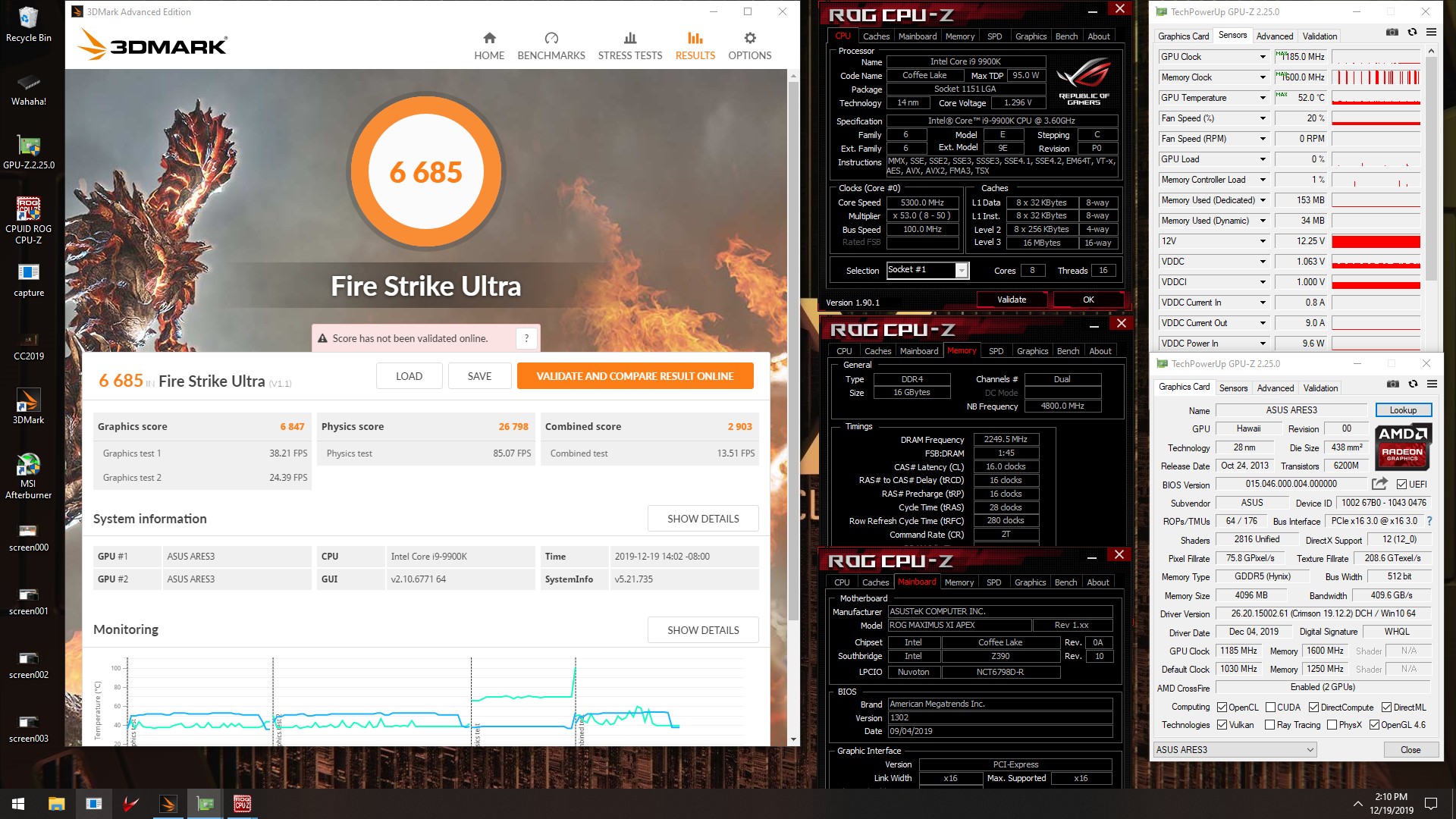
Task: Show hidden system tray icons chevron
Action: (1357, 804)
